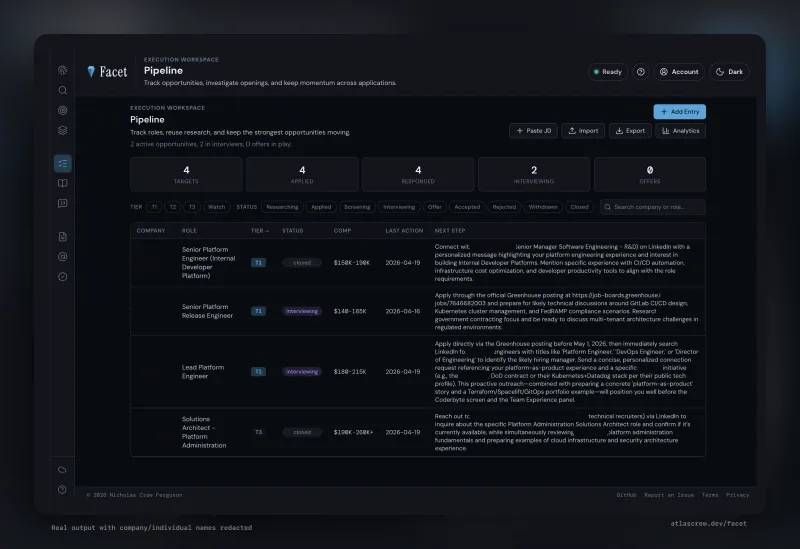Open the open-book icon in the sidebar
The height and width of the screenshot is (549, 800).
point(62,183)
